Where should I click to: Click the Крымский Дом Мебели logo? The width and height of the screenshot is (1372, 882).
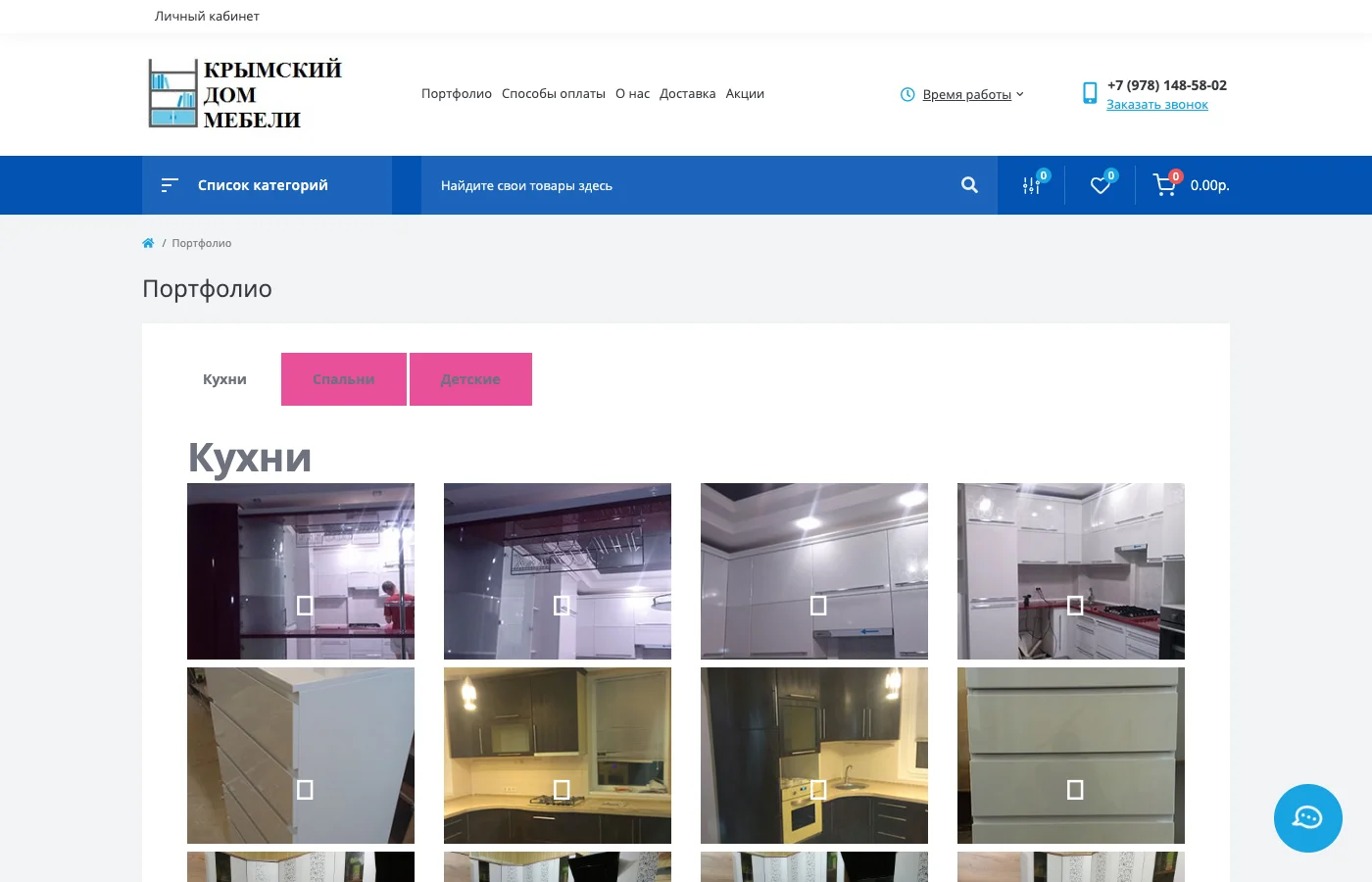click(x=245, y=94)
